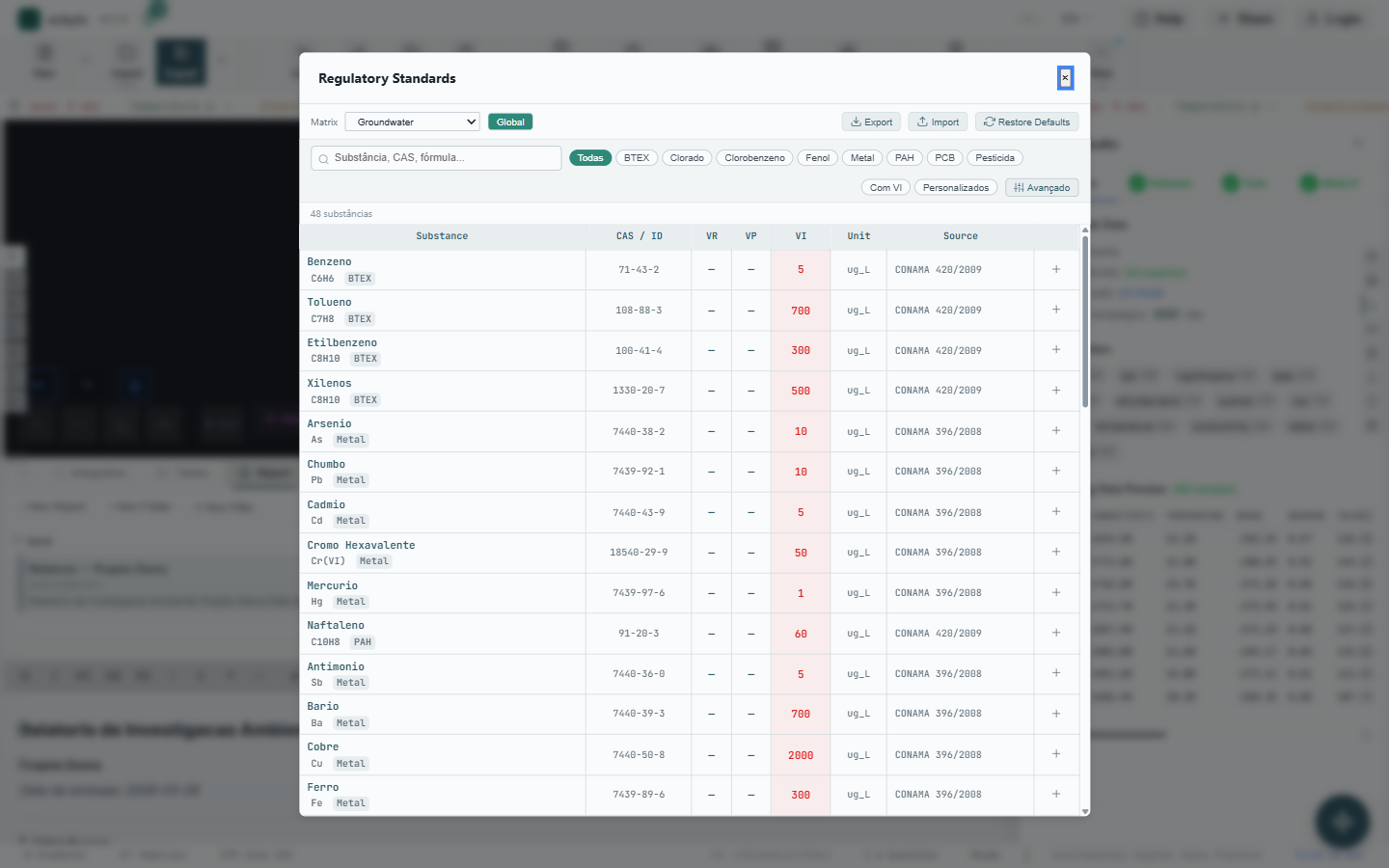Open Avançado advanced filters
Viewport: 1389px width, 868px height.
click(x=1042, y=187)
